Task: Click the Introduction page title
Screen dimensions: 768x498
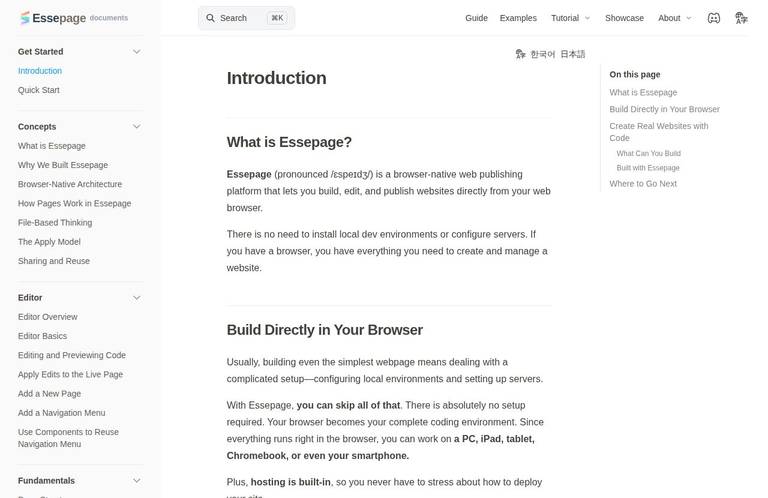Action: [276, 78]
